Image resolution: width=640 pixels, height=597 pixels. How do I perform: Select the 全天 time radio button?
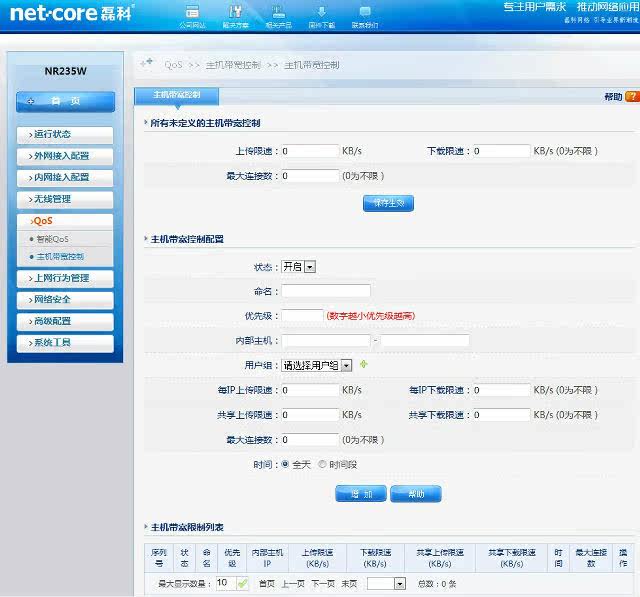coord(286,464)
